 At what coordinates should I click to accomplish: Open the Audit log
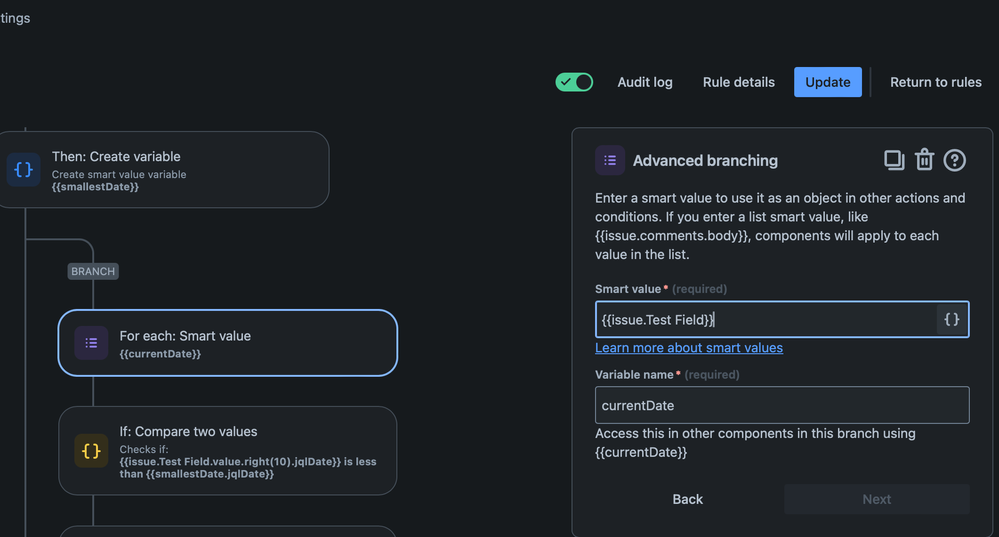pos(645,82)
